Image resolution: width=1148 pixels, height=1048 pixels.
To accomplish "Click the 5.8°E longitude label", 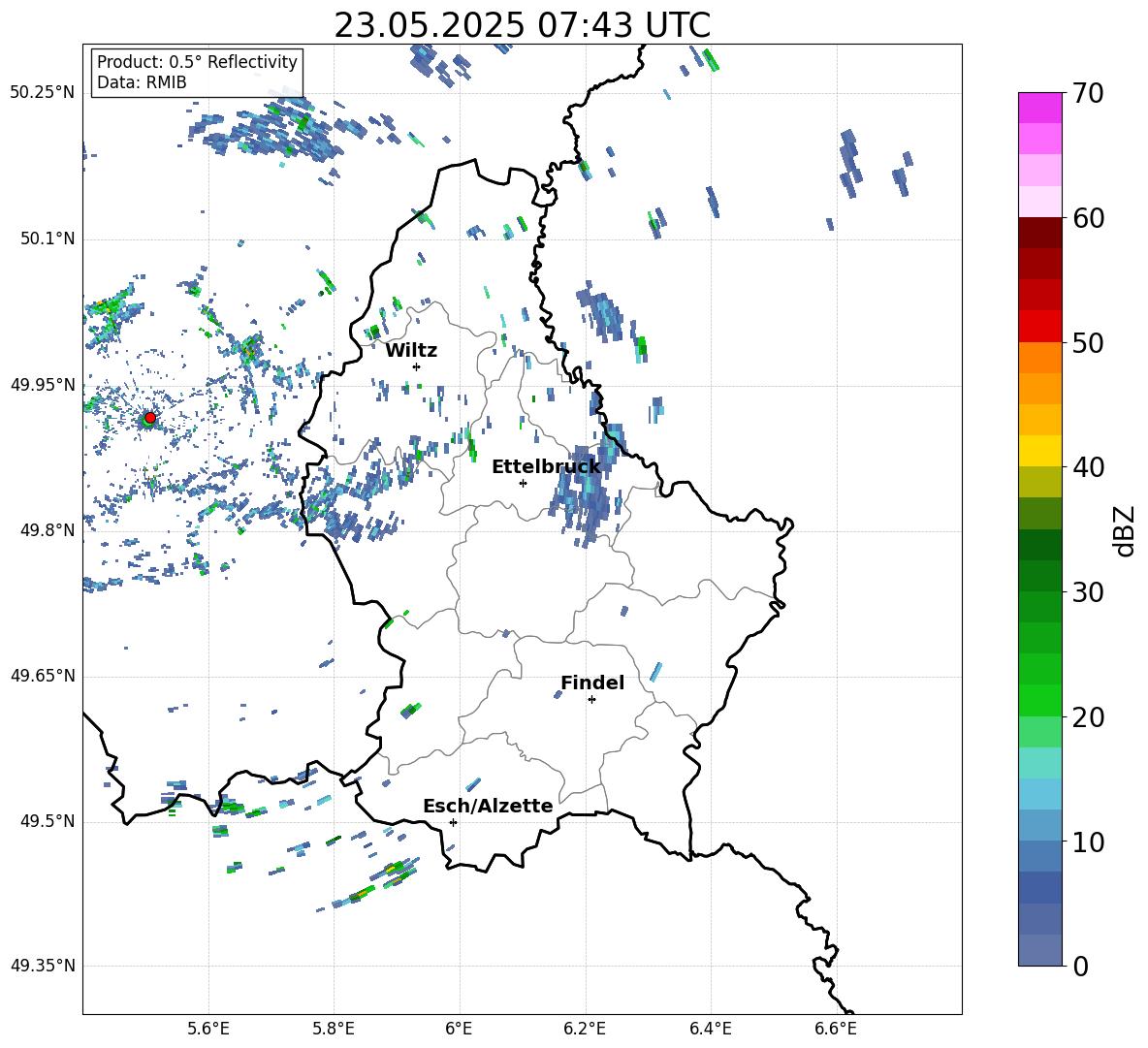I will 334,1030.
